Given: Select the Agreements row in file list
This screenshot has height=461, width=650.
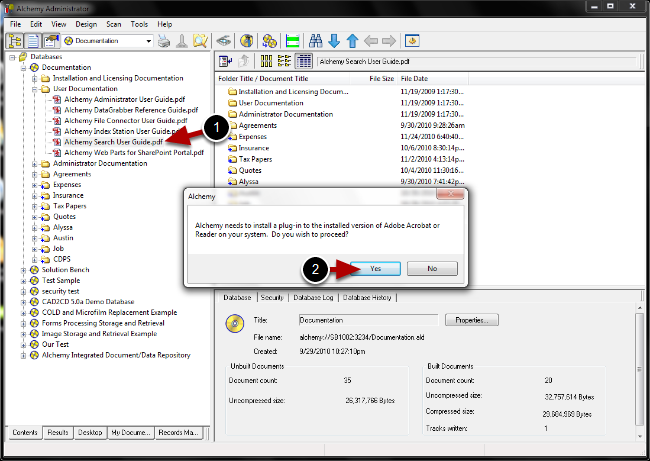Looking at the screenshot, I should pos(257,126).
